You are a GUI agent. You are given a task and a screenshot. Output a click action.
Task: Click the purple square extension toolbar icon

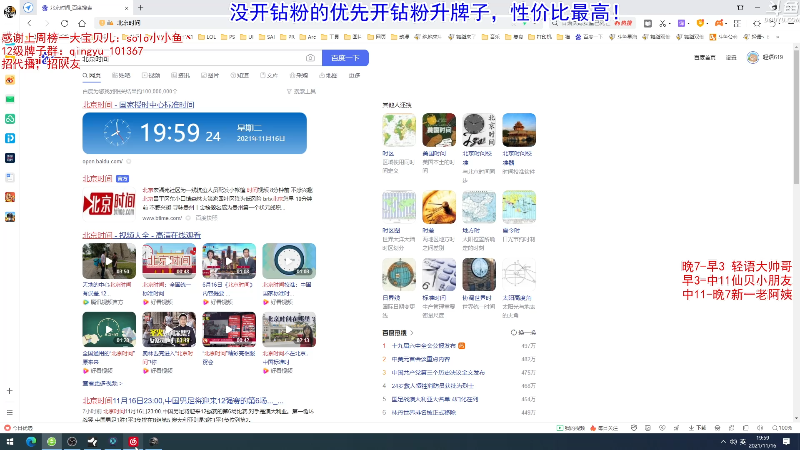coord(681,23)
